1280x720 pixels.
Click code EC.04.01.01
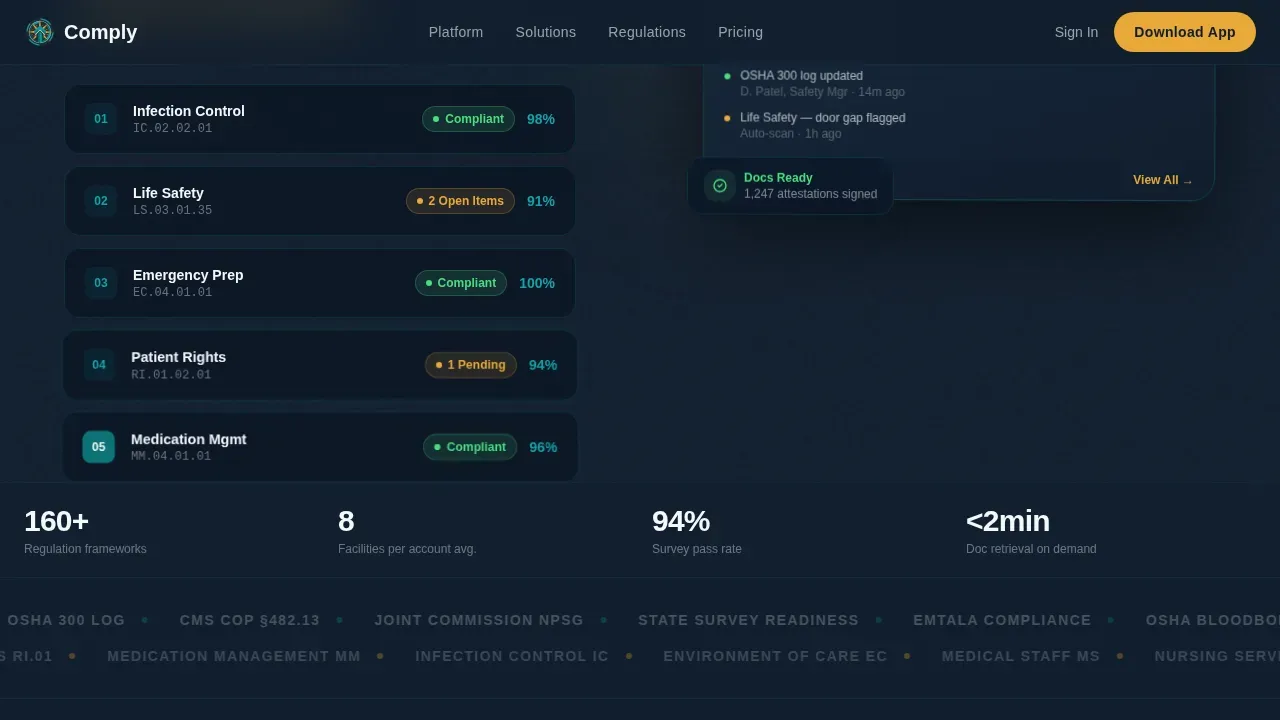pyautogui.click(x=173, y=293)
